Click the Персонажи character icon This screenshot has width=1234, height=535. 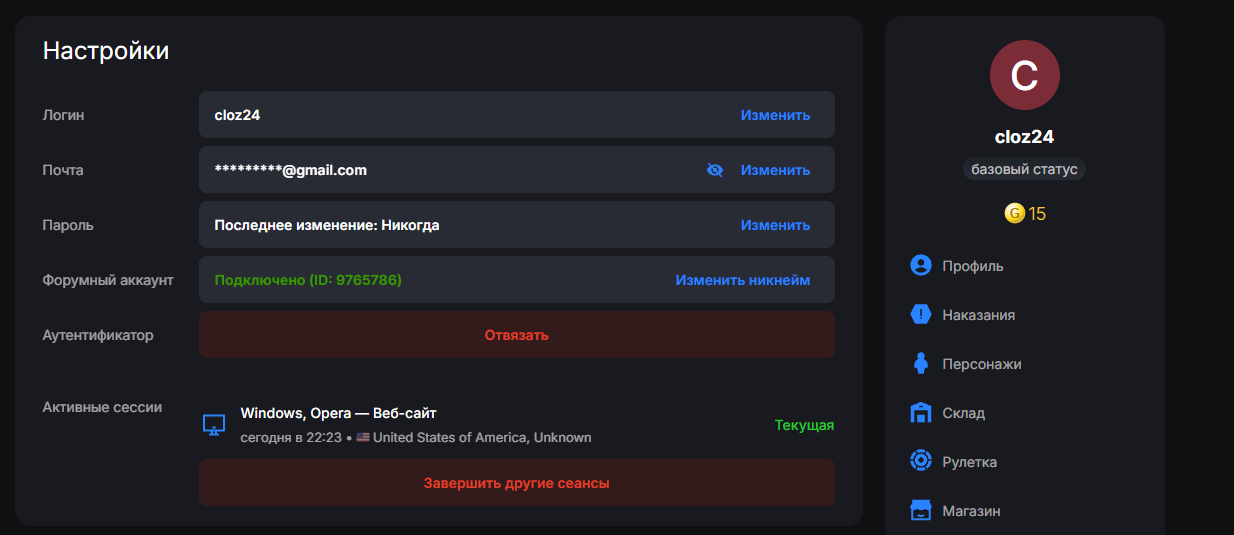[x=921, y=364]
